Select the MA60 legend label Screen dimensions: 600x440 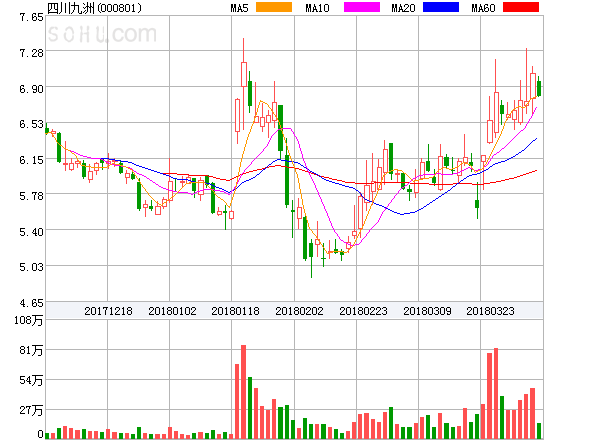click(x=483, y=8)
